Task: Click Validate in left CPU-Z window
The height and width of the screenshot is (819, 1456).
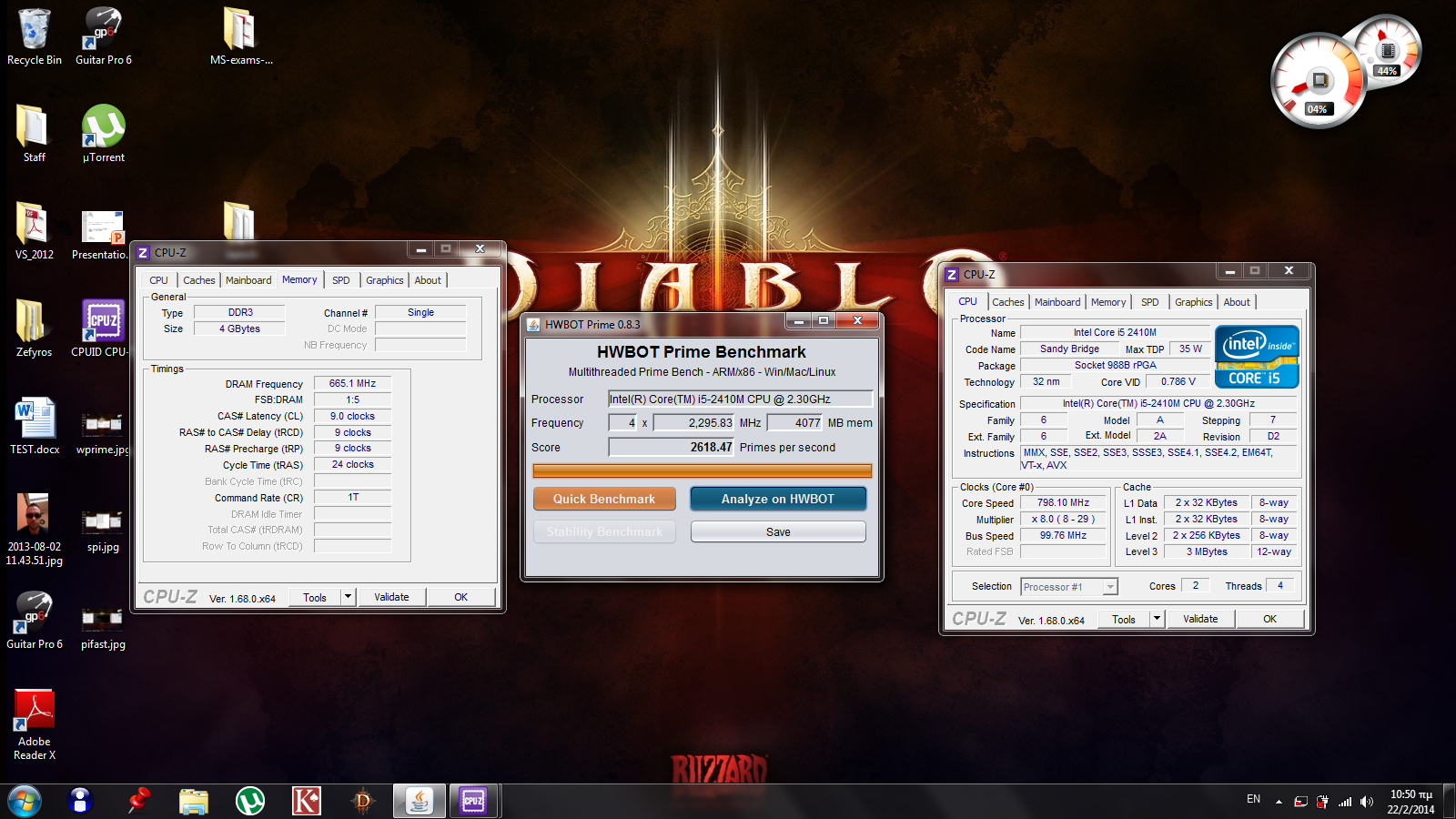Action: coord(391,597)
